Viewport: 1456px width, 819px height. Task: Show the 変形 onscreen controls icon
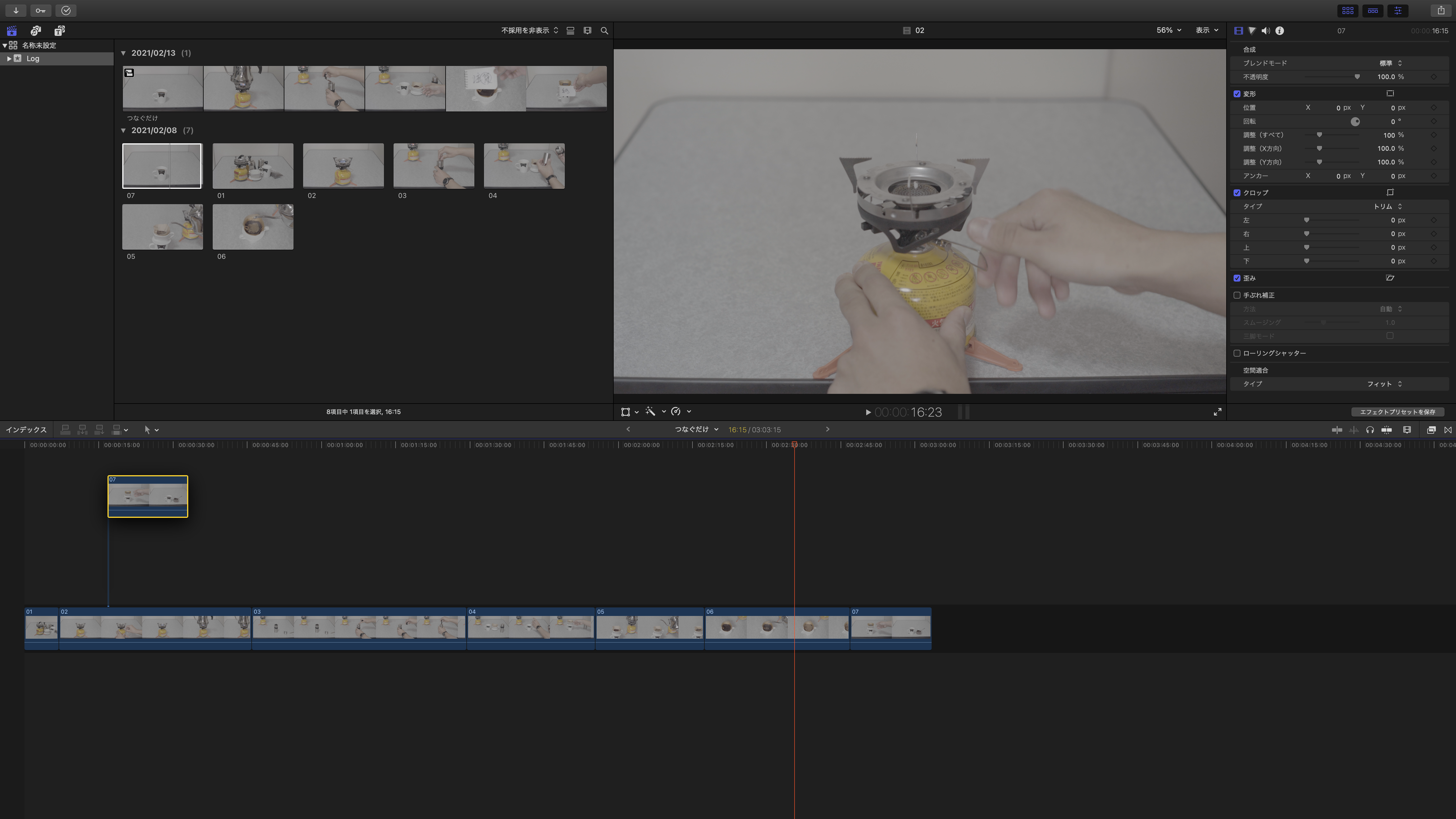(1390, 94)
